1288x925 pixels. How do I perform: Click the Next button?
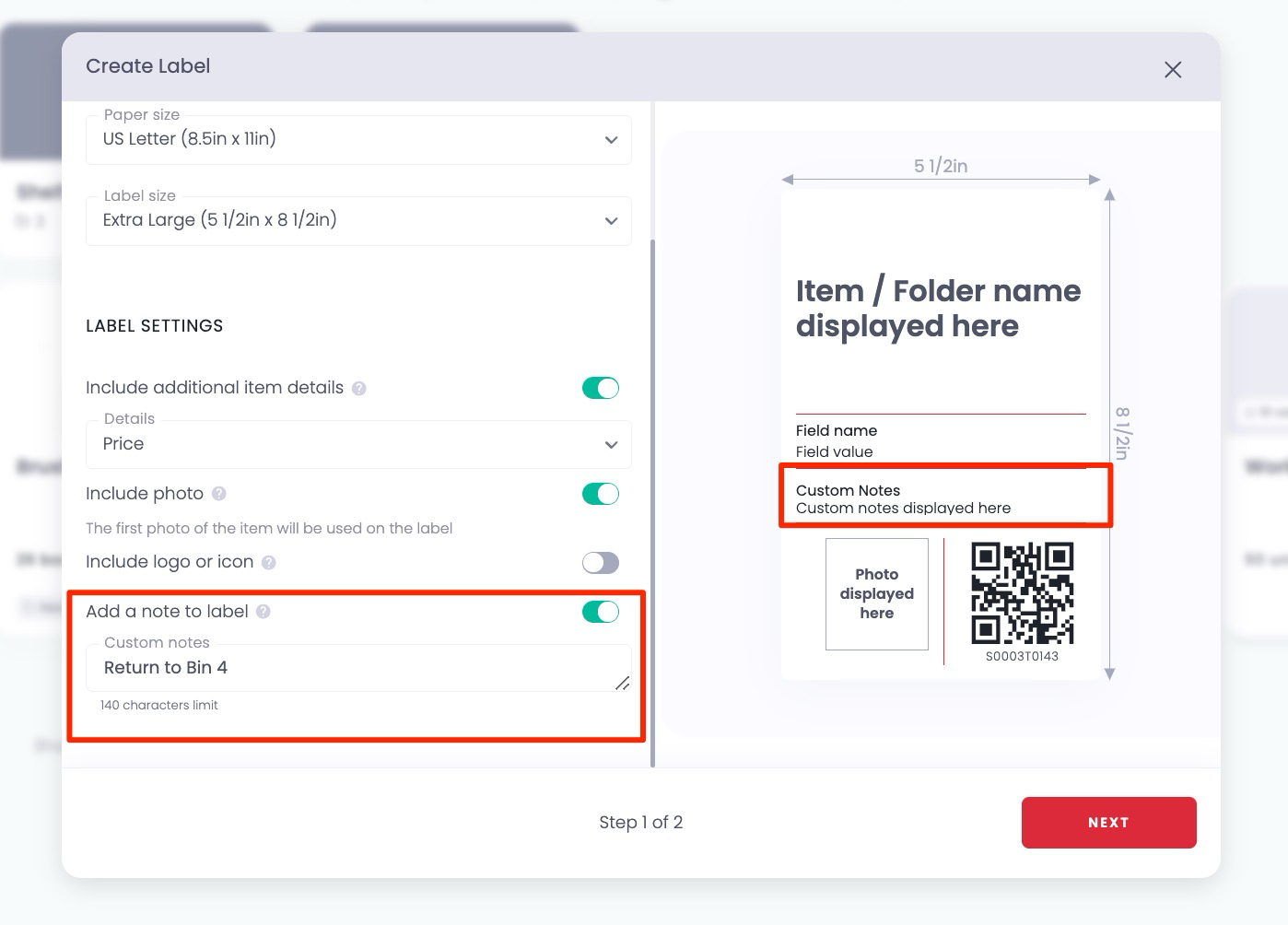click(1108, 822)
